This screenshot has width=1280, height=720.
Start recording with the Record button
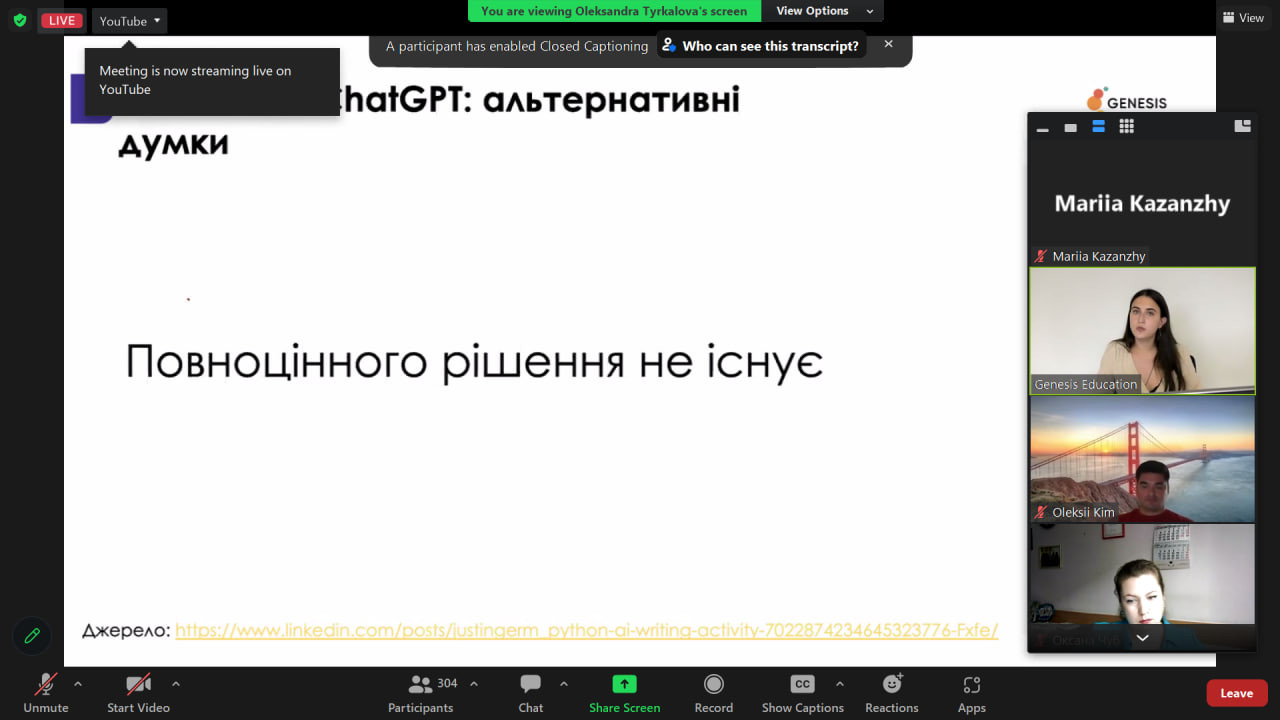(x=714, y=693)
